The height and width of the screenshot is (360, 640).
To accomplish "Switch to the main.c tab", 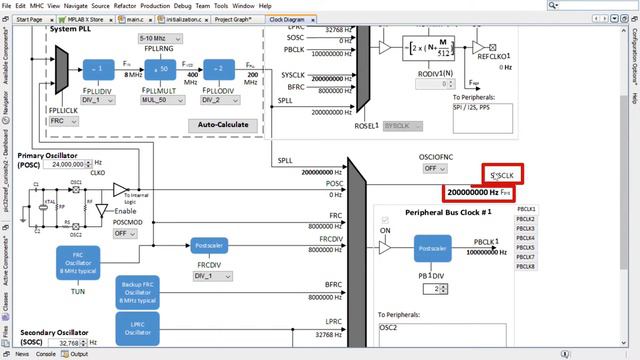I will coord(135,19).
